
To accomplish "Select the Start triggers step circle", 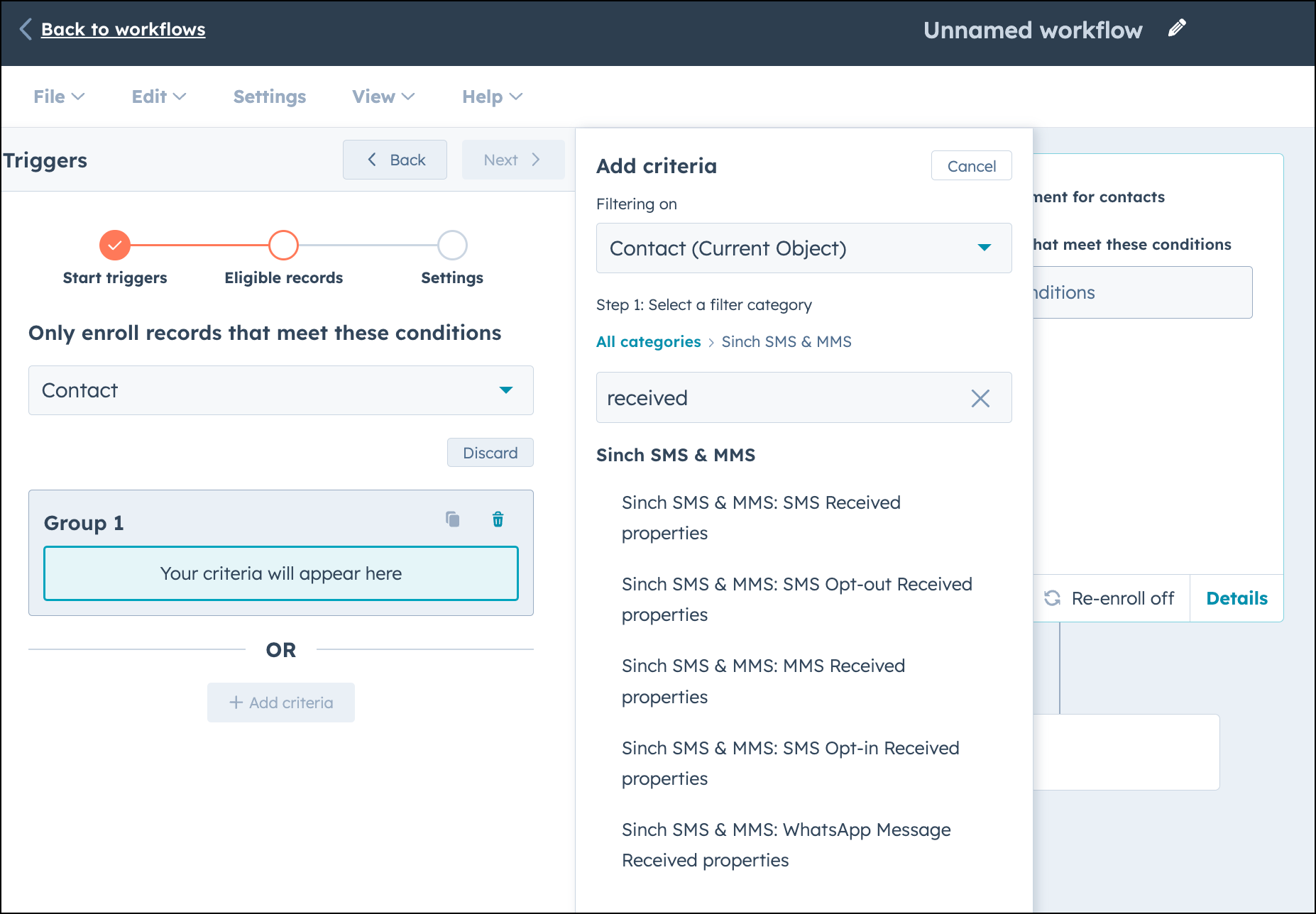I will click(115, 246).
